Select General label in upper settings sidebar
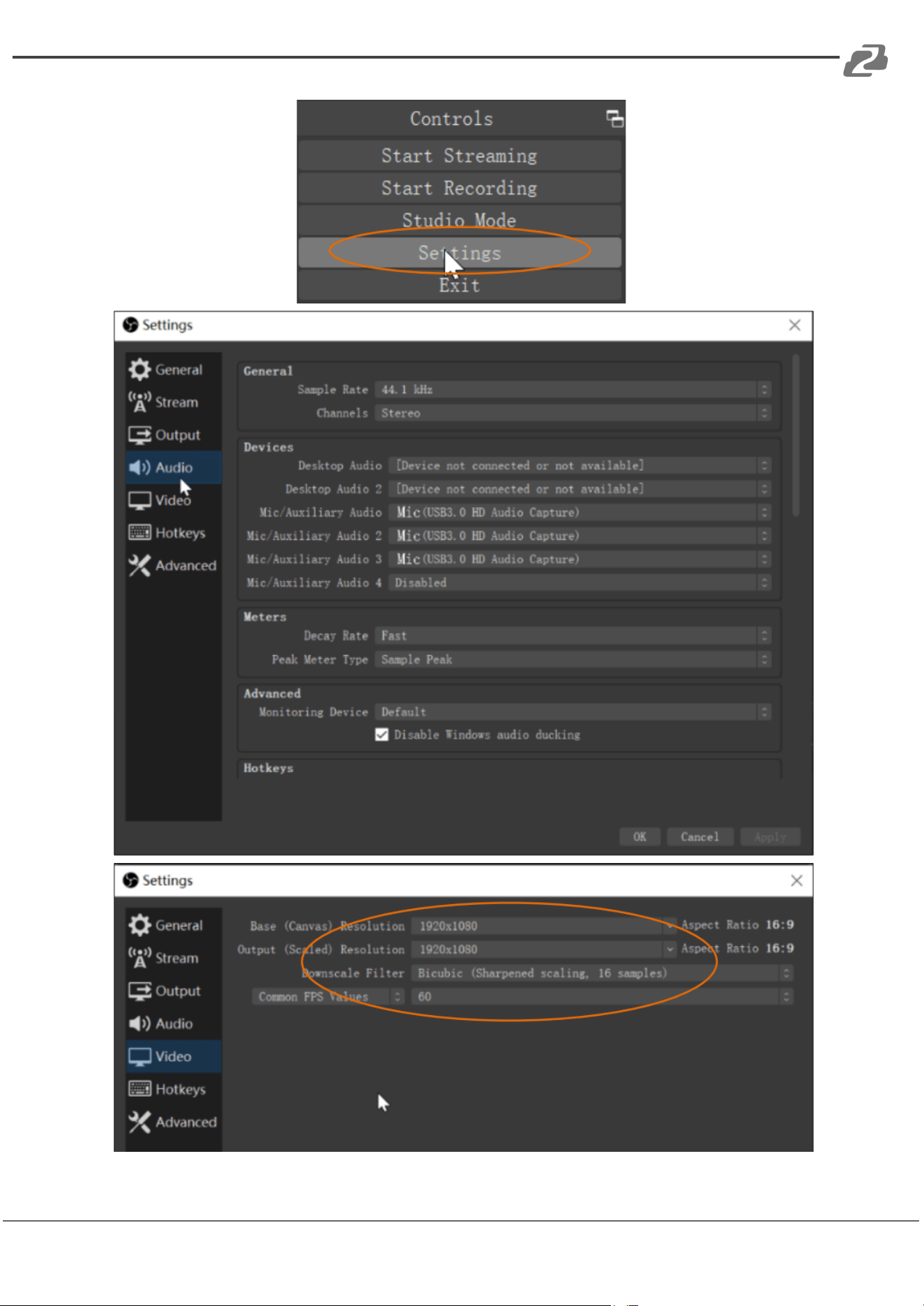Image resolution: width=924 pixels, height=1306 pixels. coord(179,370)
